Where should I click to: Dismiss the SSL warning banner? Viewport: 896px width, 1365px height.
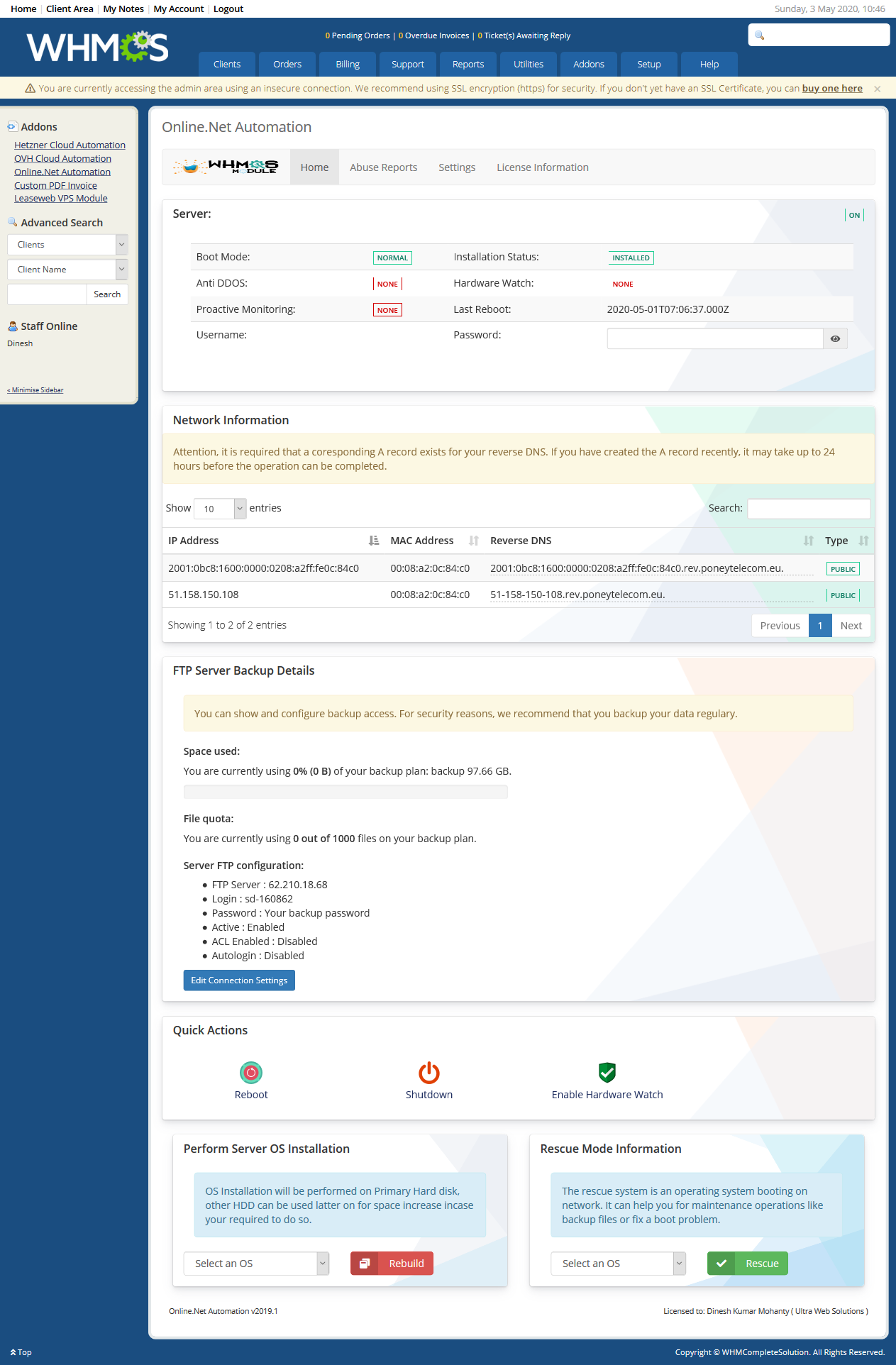click(x=878, y=89)
